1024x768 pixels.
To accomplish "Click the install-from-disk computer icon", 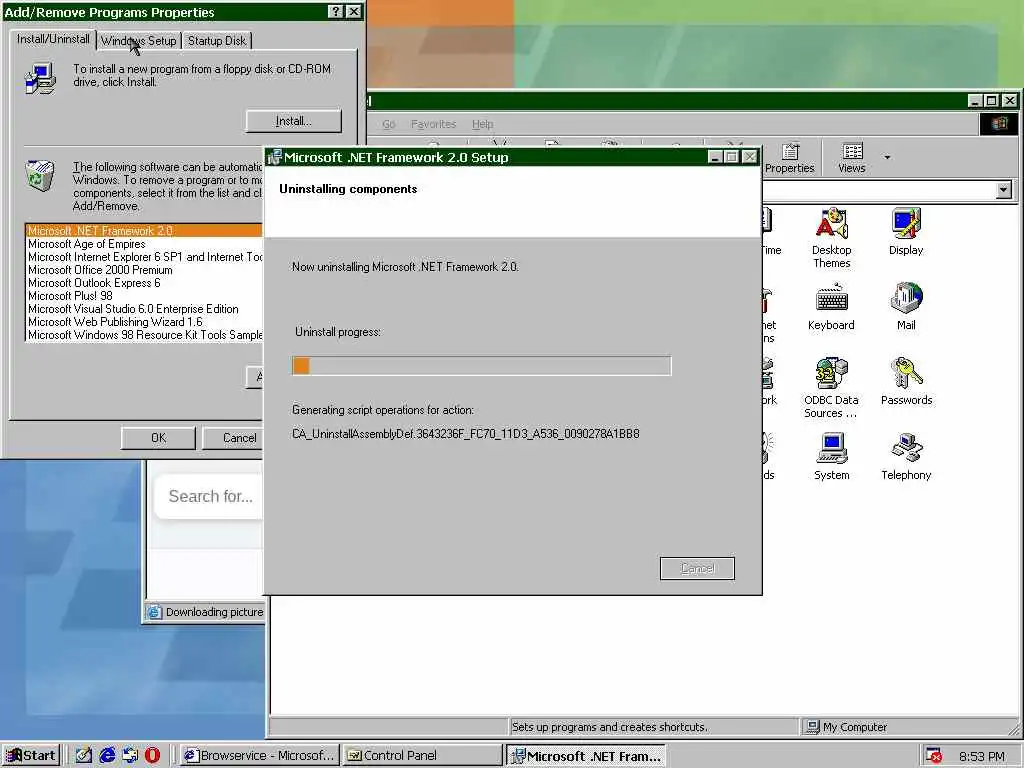I will pos(40,78).
